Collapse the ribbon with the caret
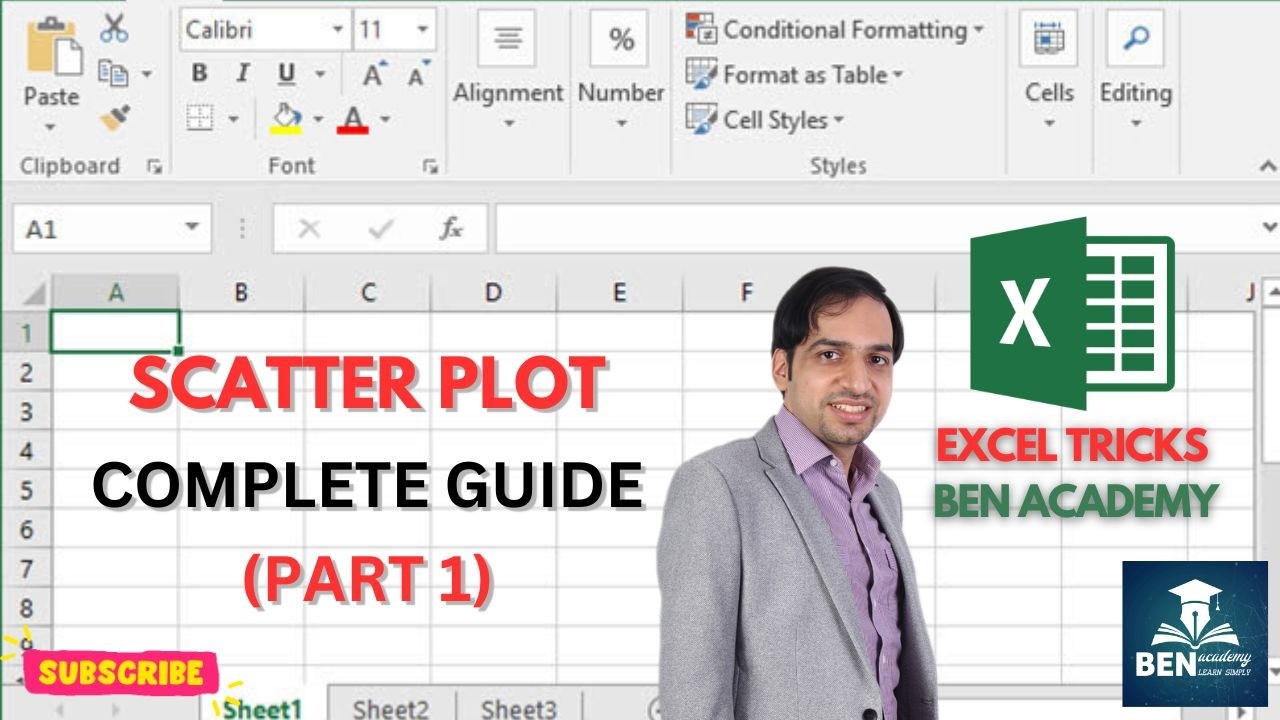Image resolution: width=1280 pixels, height=720 pixels. coord(1267,167)
